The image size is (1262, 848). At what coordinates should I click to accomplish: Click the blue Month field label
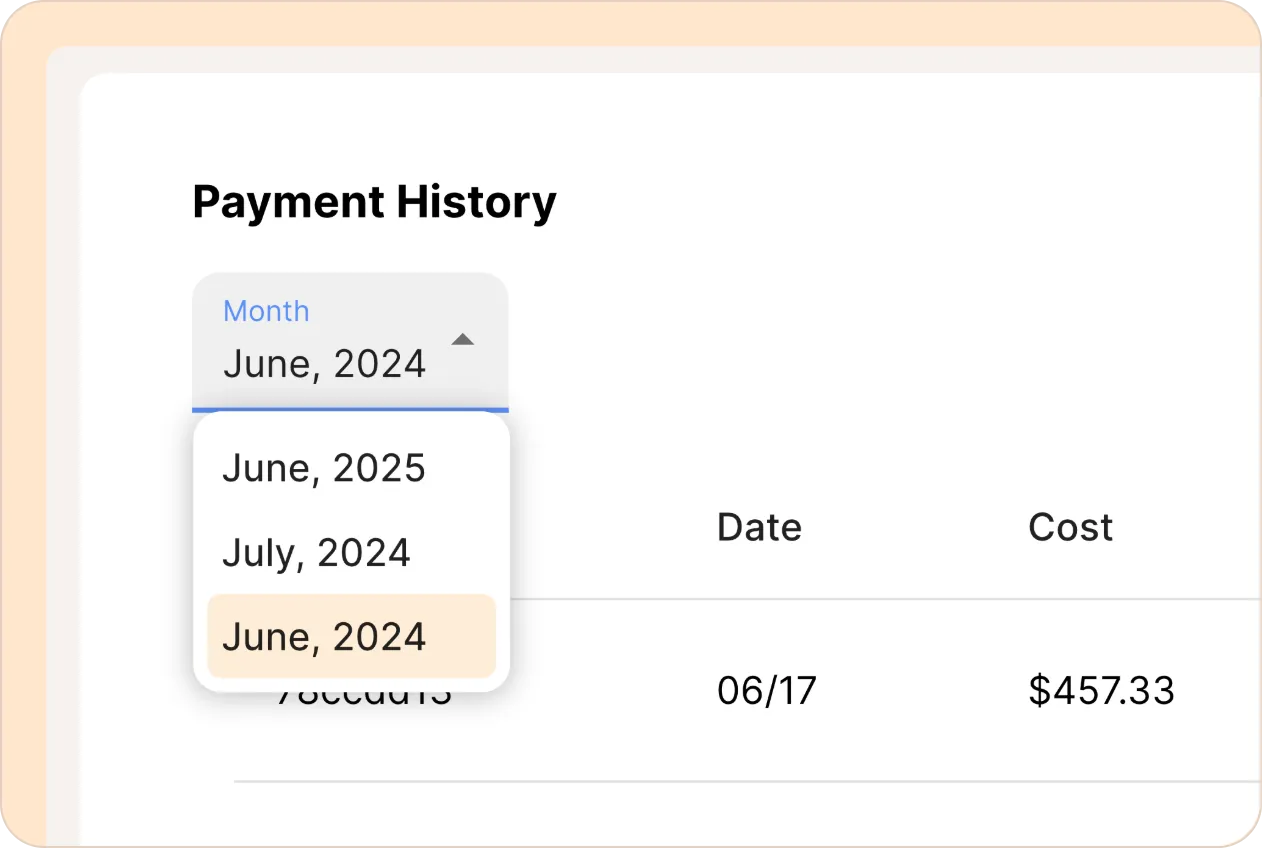tap(266, 311)
